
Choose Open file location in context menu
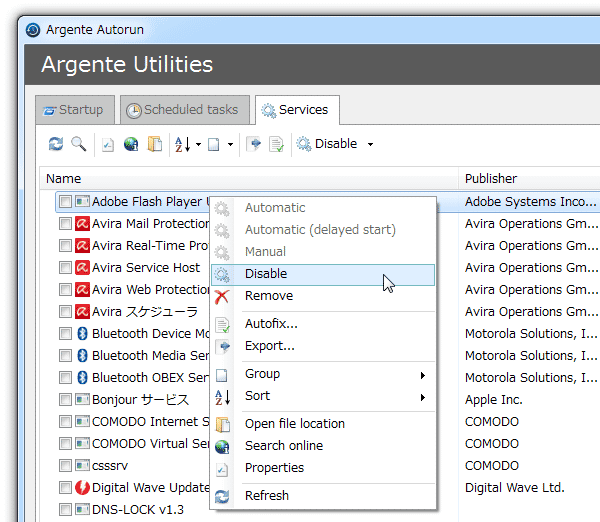point(323,424)
